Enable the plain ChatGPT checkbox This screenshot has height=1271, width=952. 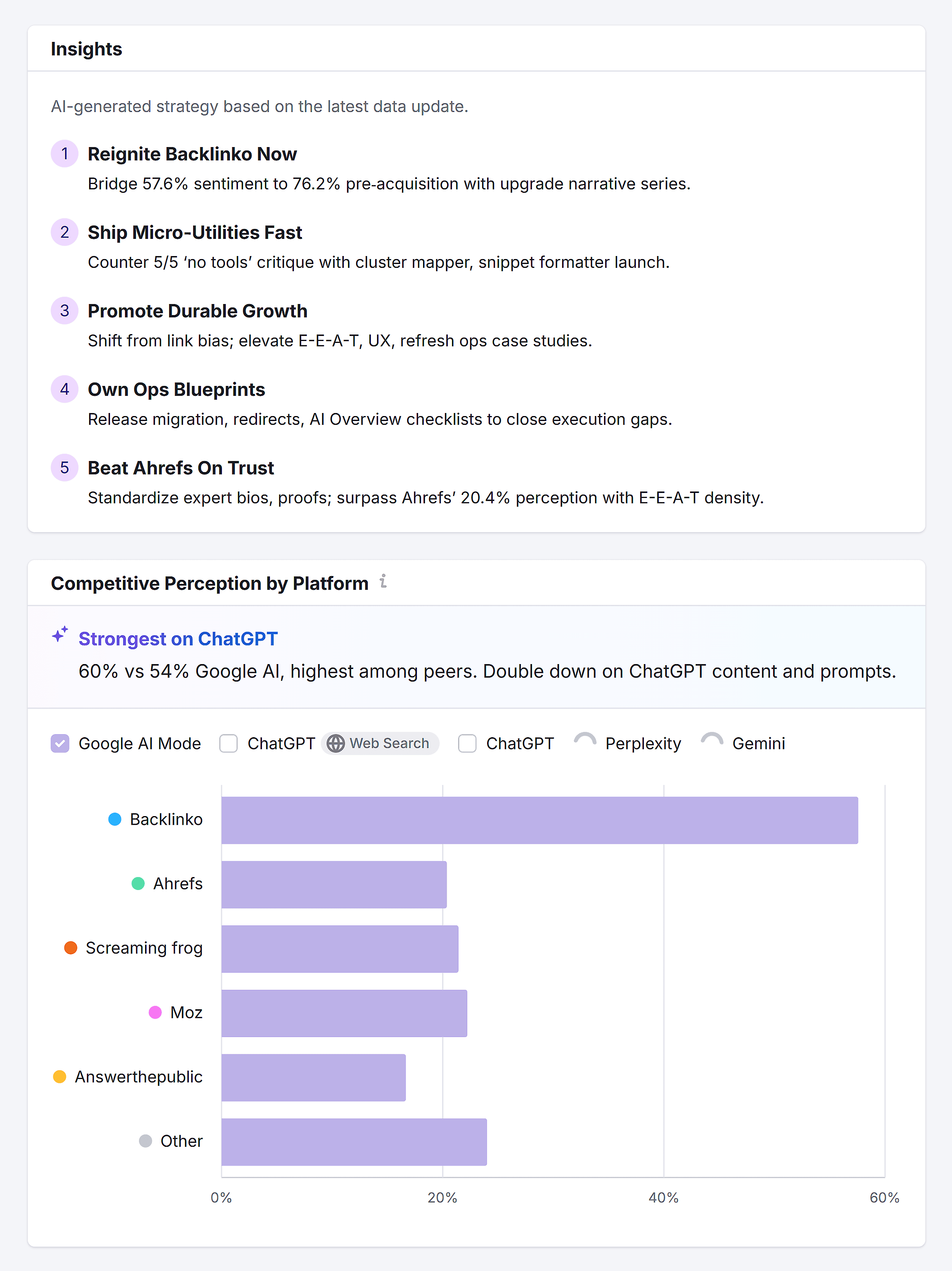467,743
